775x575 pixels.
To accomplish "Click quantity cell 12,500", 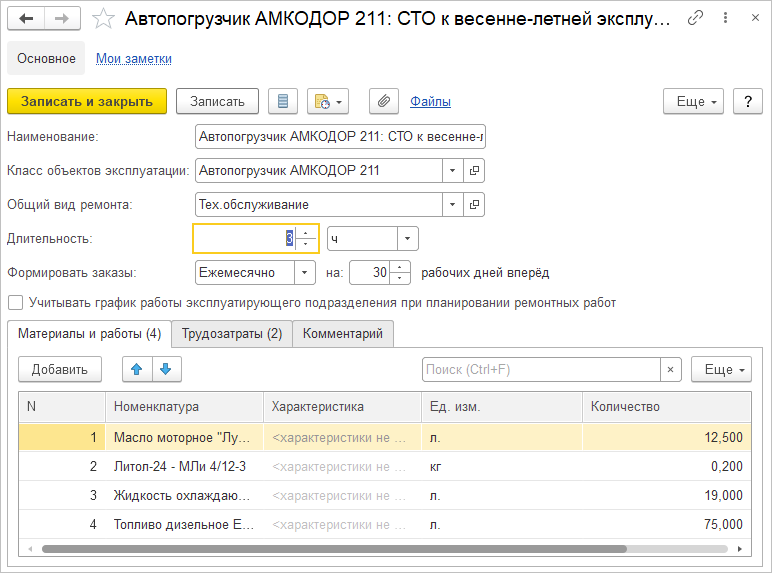I will click(x=667, y=438).
